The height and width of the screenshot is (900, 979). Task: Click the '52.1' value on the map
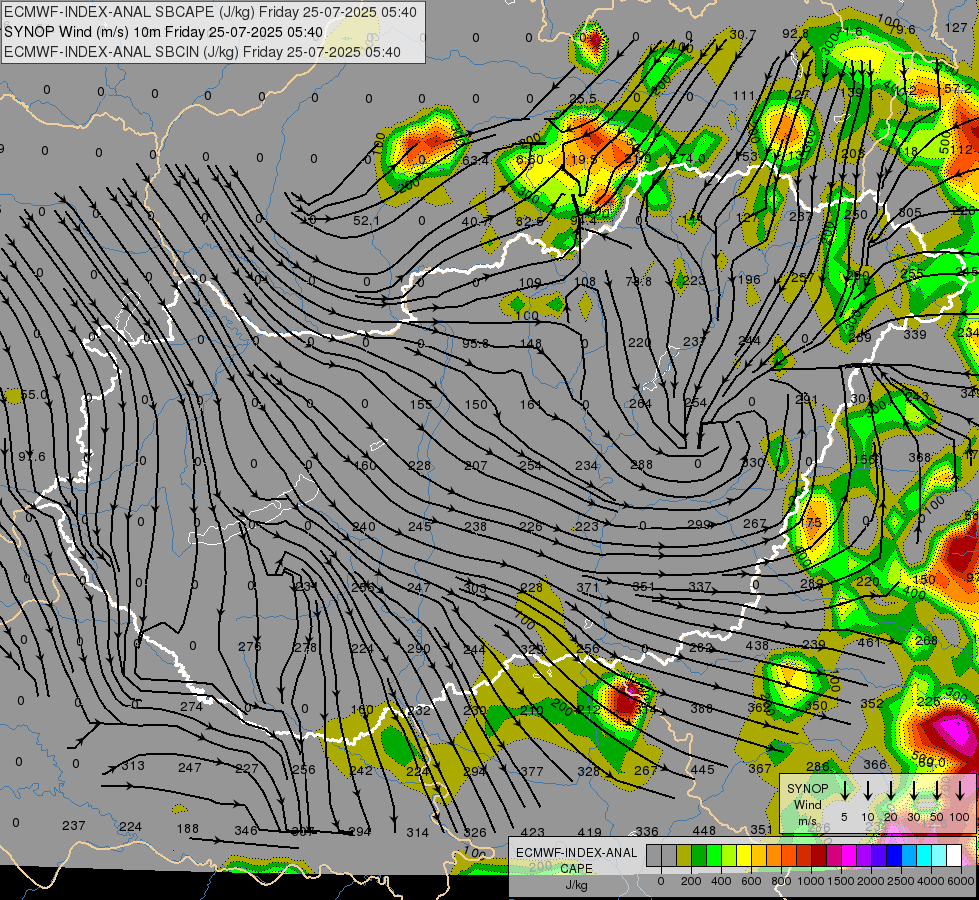pyautogui.click(x=366, y=220)
